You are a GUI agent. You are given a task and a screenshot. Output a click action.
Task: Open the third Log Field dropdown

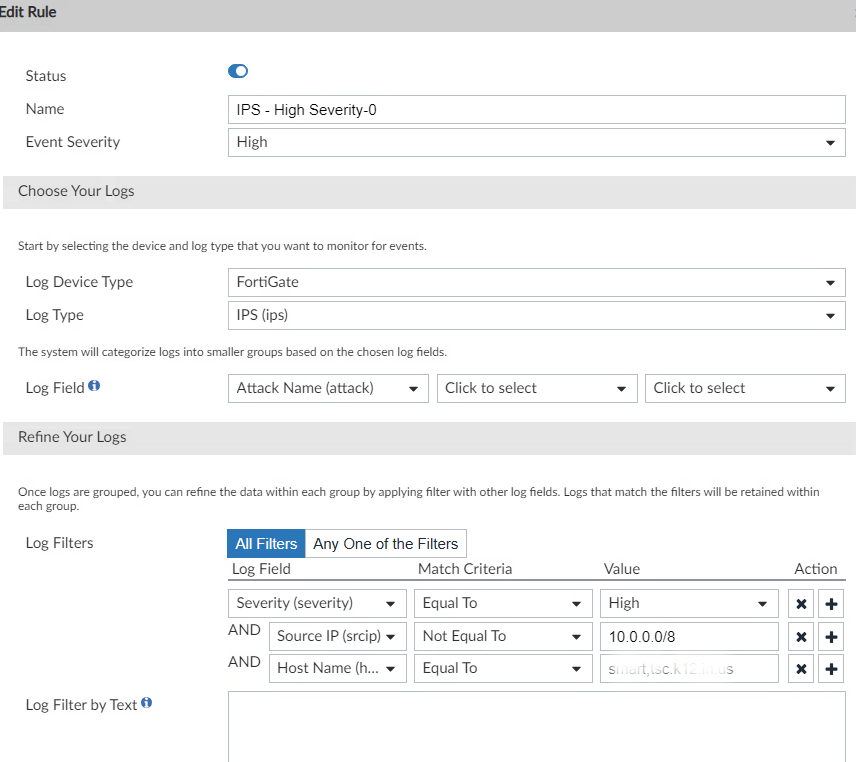745,388
